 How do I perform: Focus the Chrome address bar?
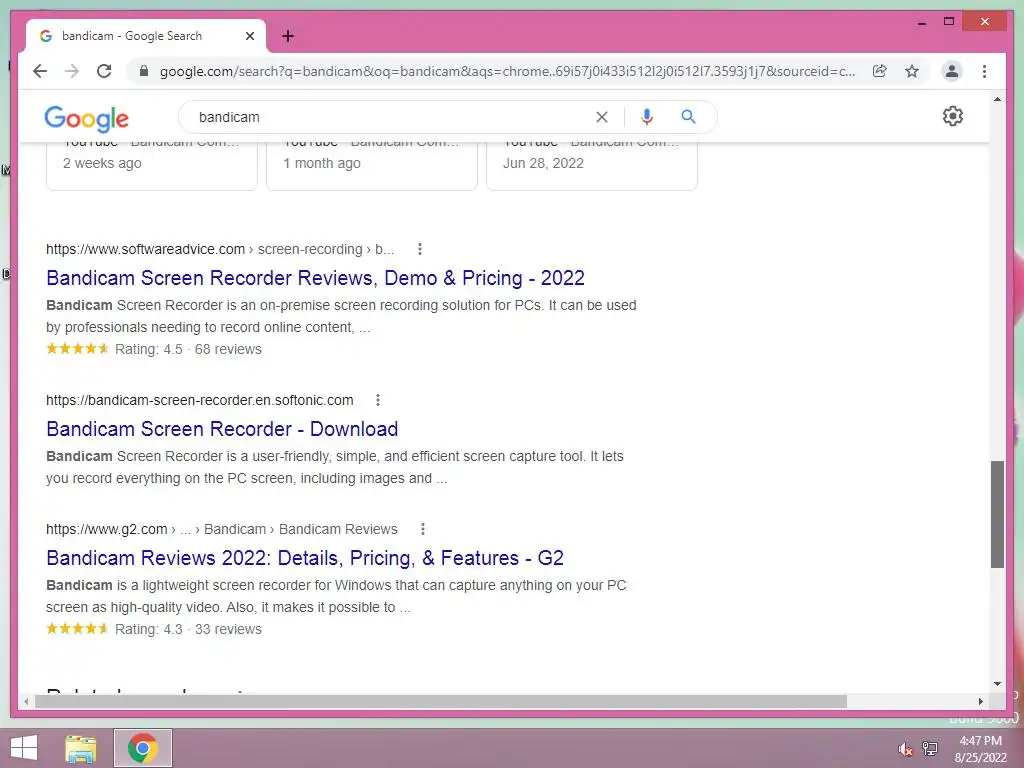point(507,71)
